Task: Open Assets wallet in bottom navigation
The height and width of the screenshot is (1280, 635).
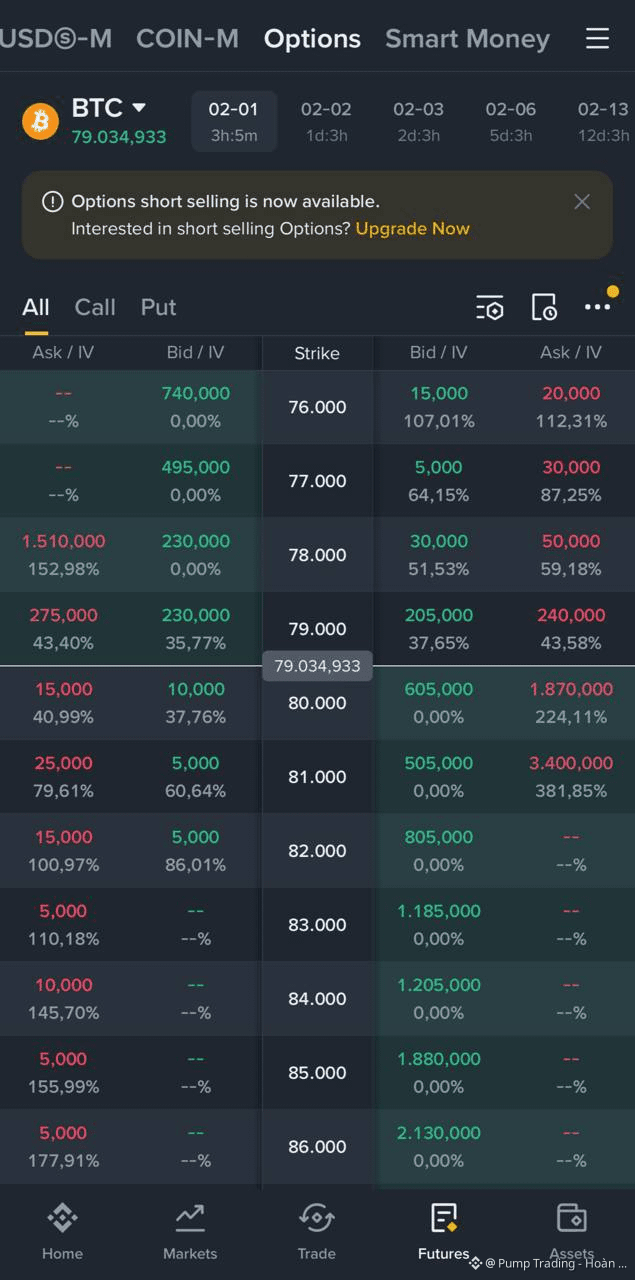Action: (x=571, y=1230)
